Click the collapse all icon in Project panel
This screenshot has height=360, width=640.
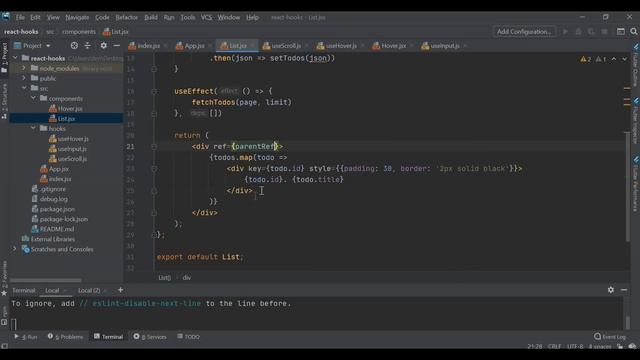(x=87, y=46)
